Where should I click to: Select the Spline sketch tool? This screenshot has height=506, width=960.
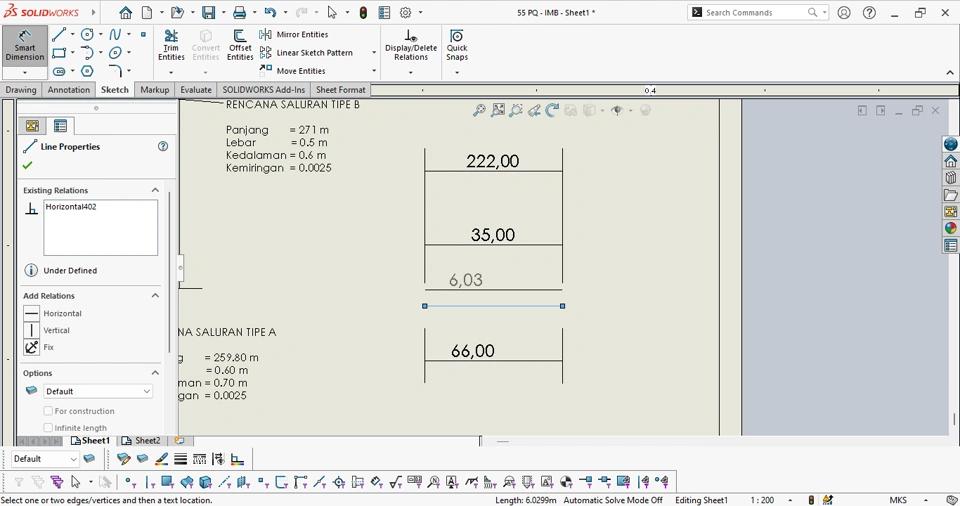tap(115, 35)
